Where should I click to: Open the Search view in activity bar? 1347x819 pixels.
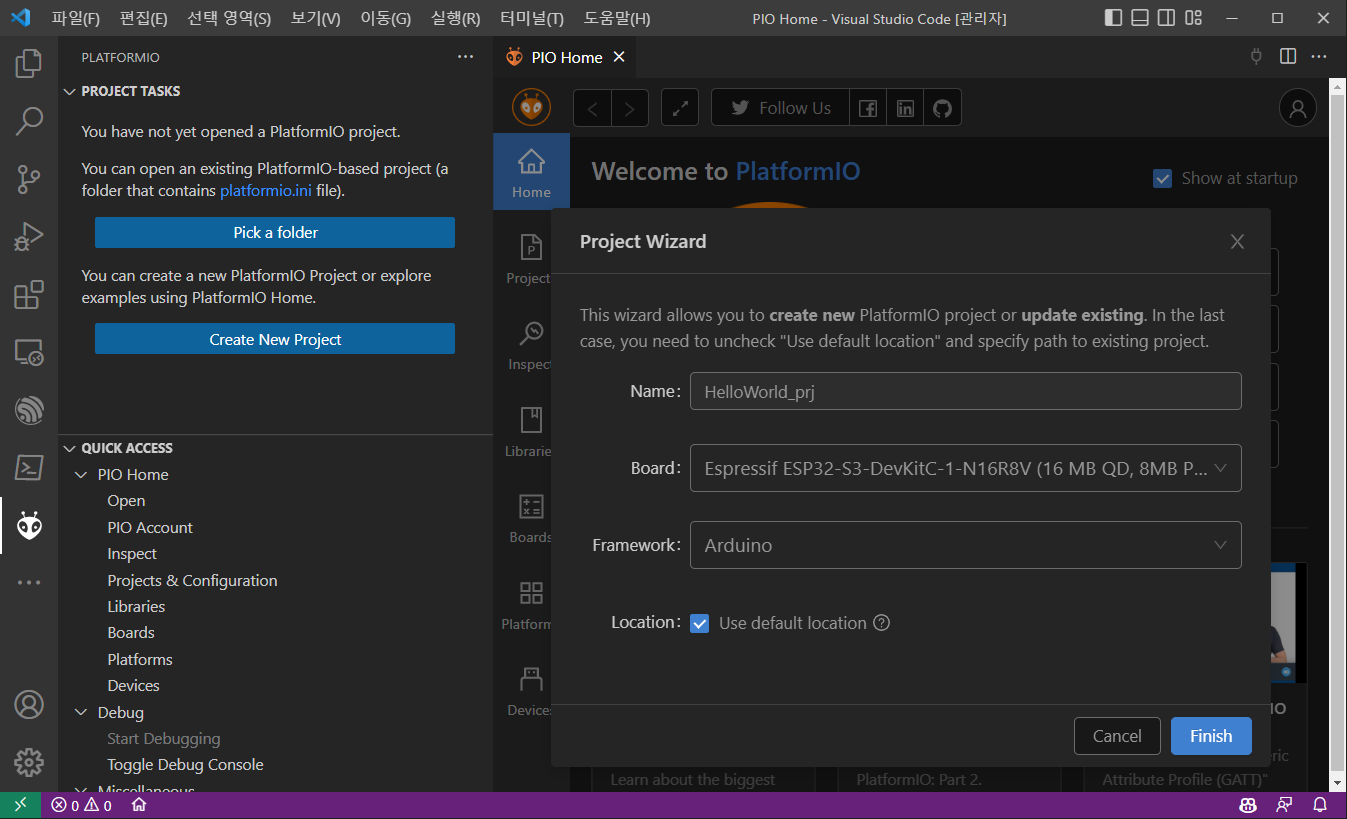(x=29, y=122)
